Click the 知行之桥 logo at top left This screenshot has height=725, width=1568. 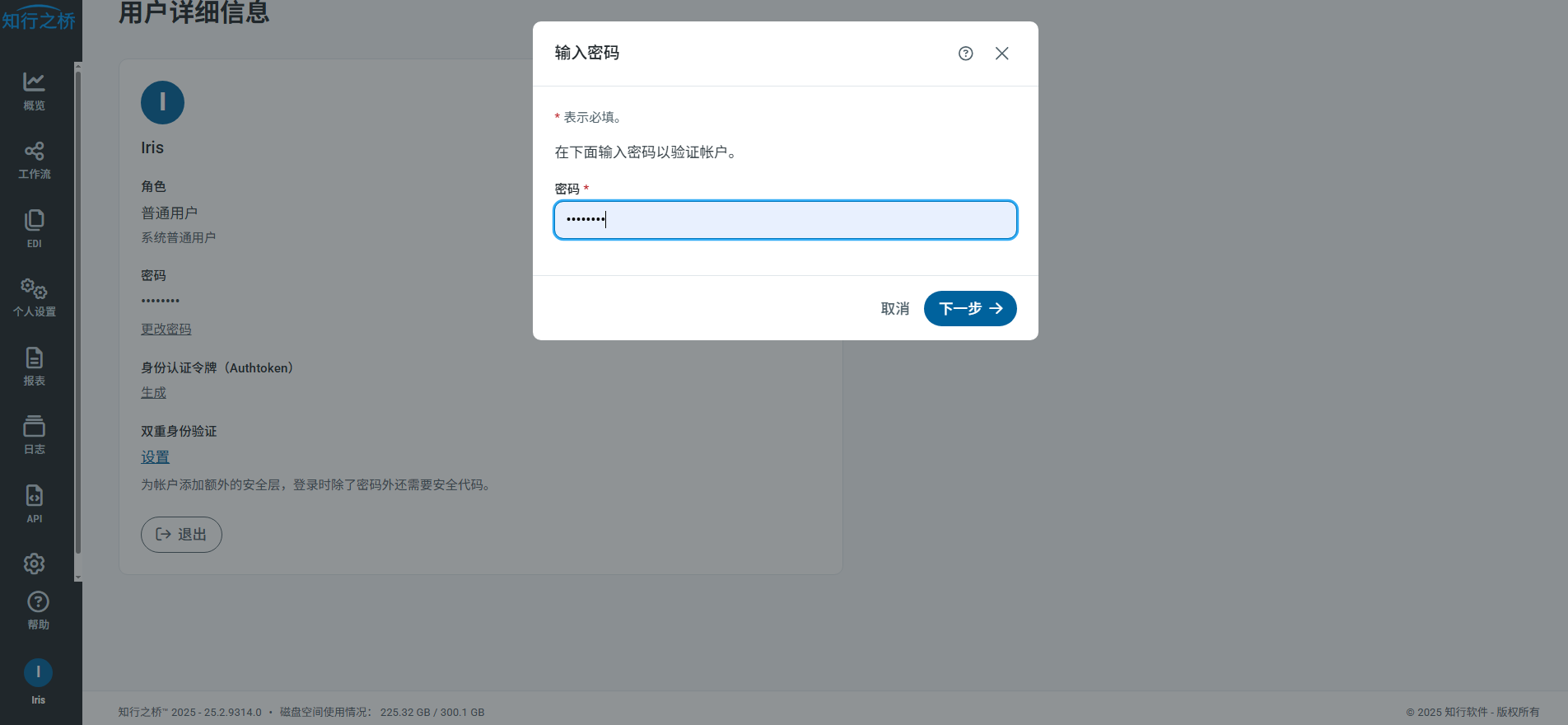[x=38, y=20]
